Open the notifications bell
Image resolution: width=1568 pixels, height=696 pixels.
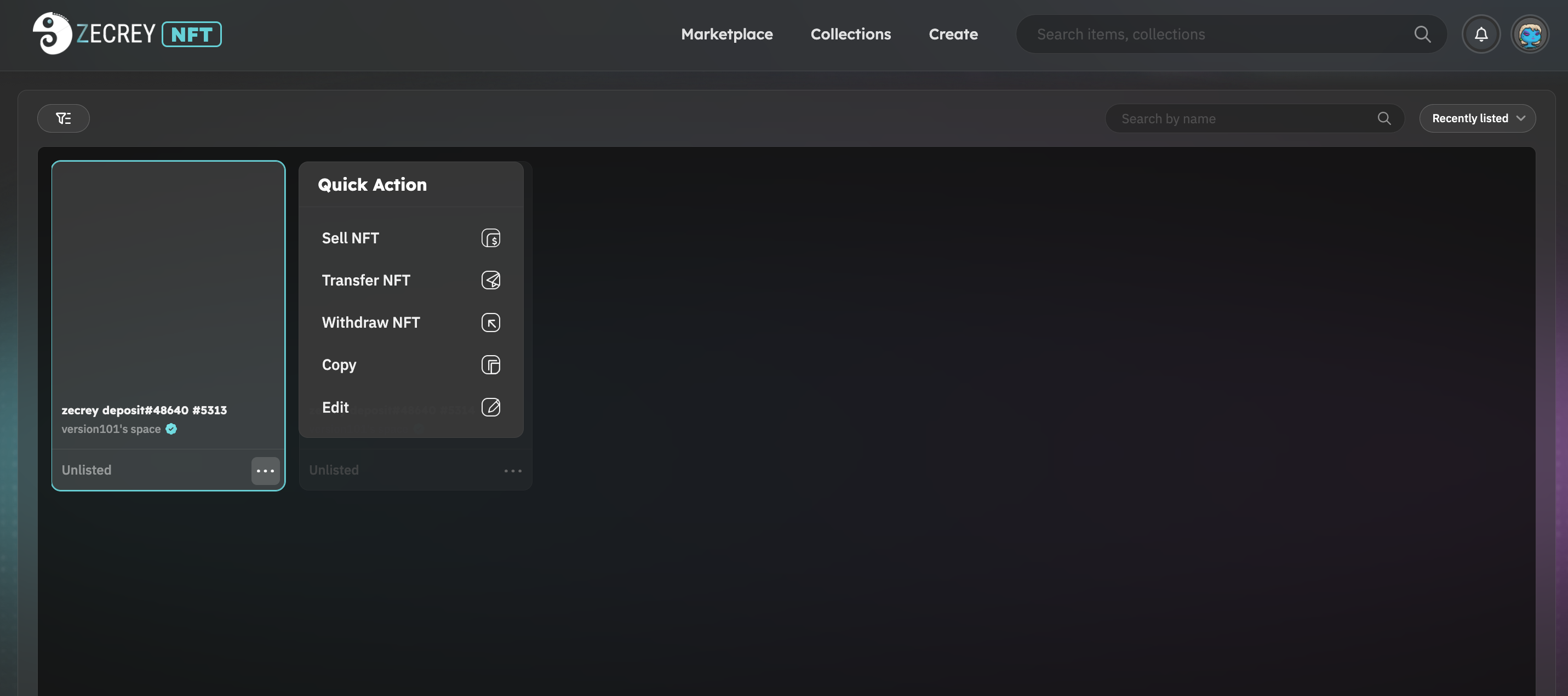click(1481, 34)
